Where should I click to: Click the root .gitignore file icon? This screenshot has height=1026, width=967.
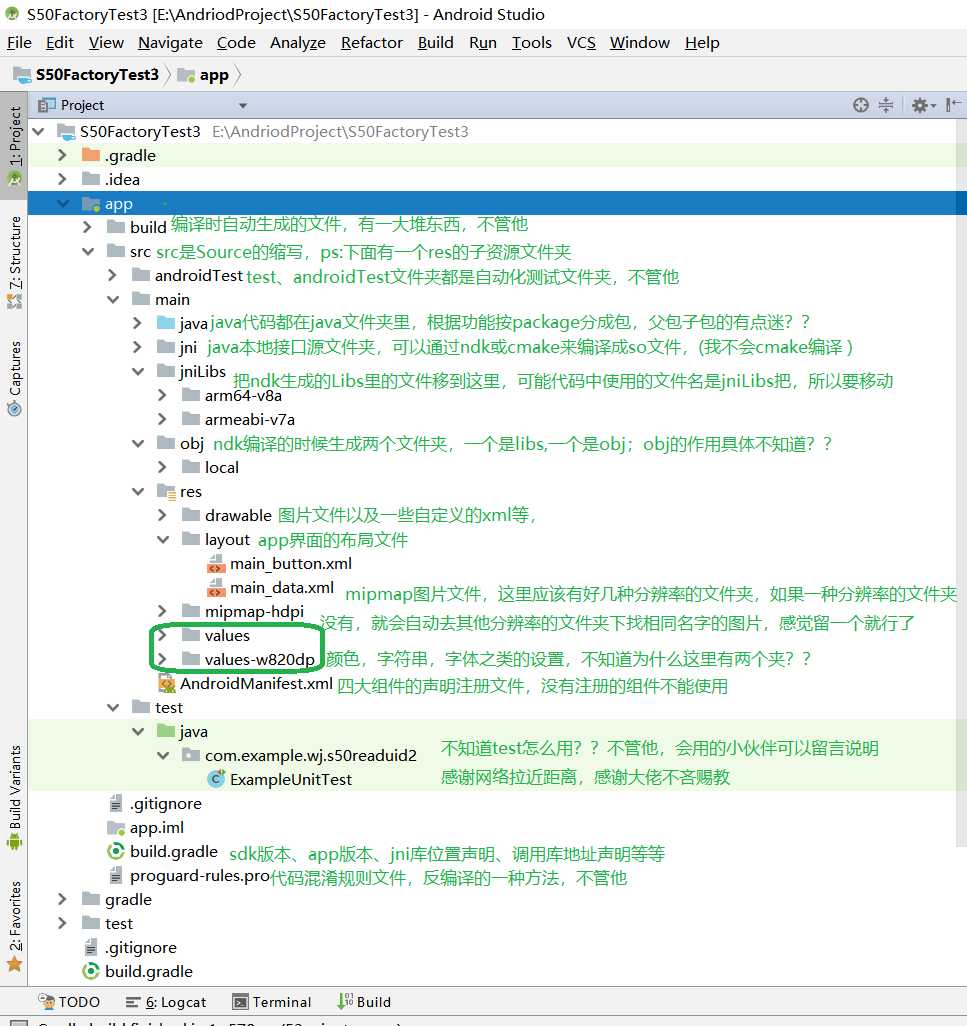pos(91,947)
